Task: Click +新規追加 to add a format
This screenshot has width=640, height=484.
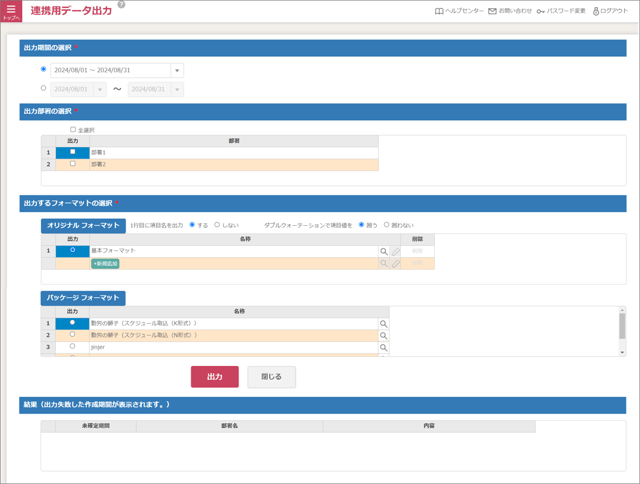Action: (105, 263)
